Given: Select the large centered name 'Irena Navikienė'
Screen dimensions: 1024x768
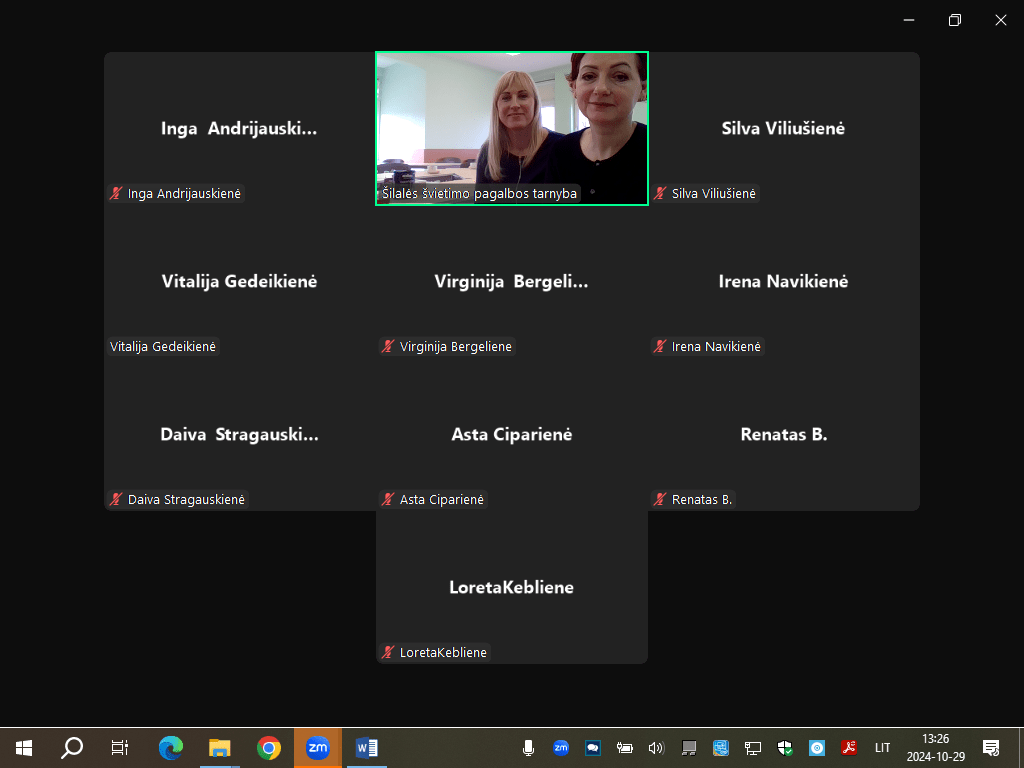Looking at the screenshot, I should pos(784,281).
